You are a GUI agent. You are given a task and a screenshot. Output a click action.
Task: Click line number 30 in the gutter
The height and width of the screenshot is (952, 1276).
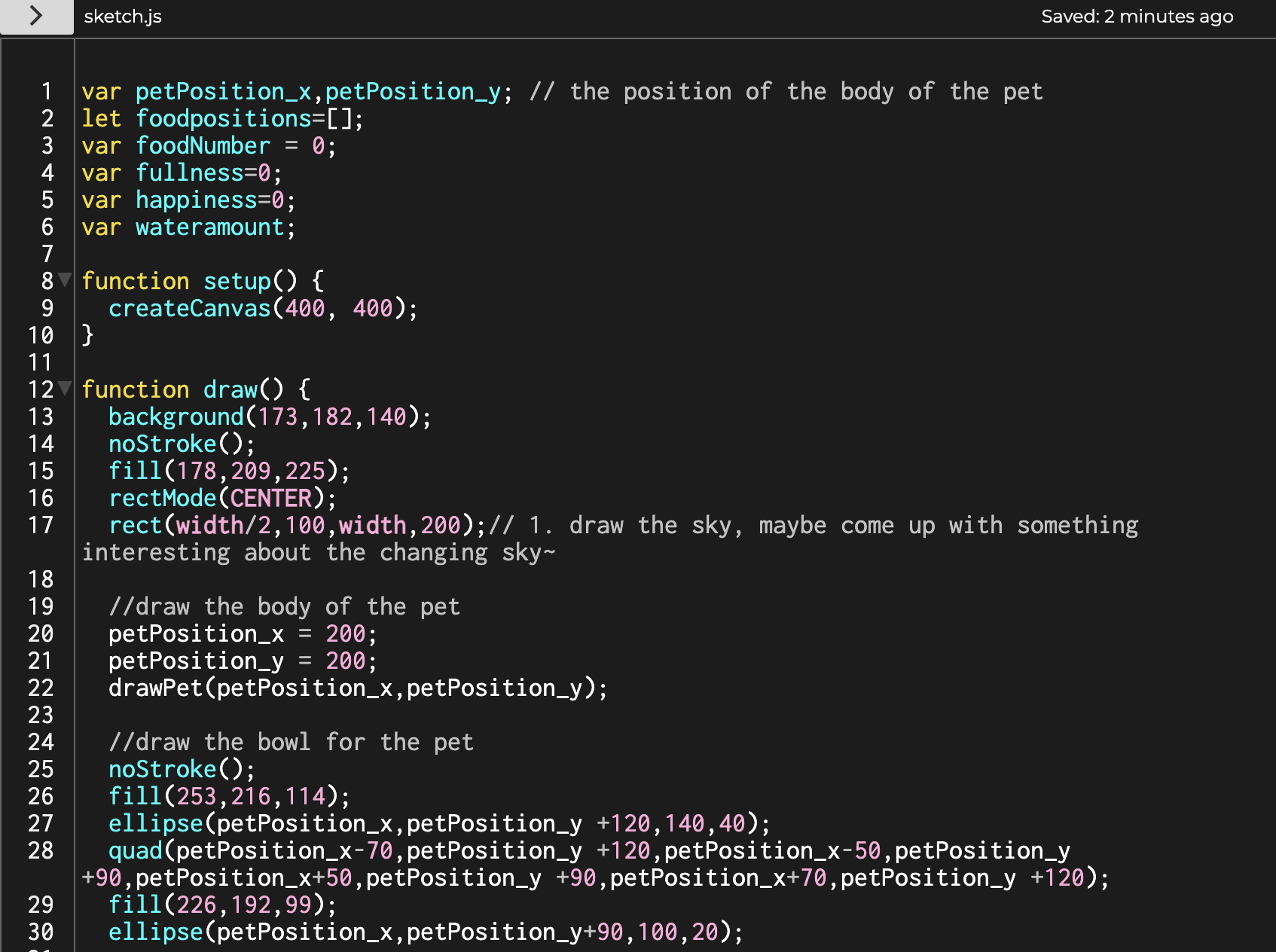[x=40, y=932]
